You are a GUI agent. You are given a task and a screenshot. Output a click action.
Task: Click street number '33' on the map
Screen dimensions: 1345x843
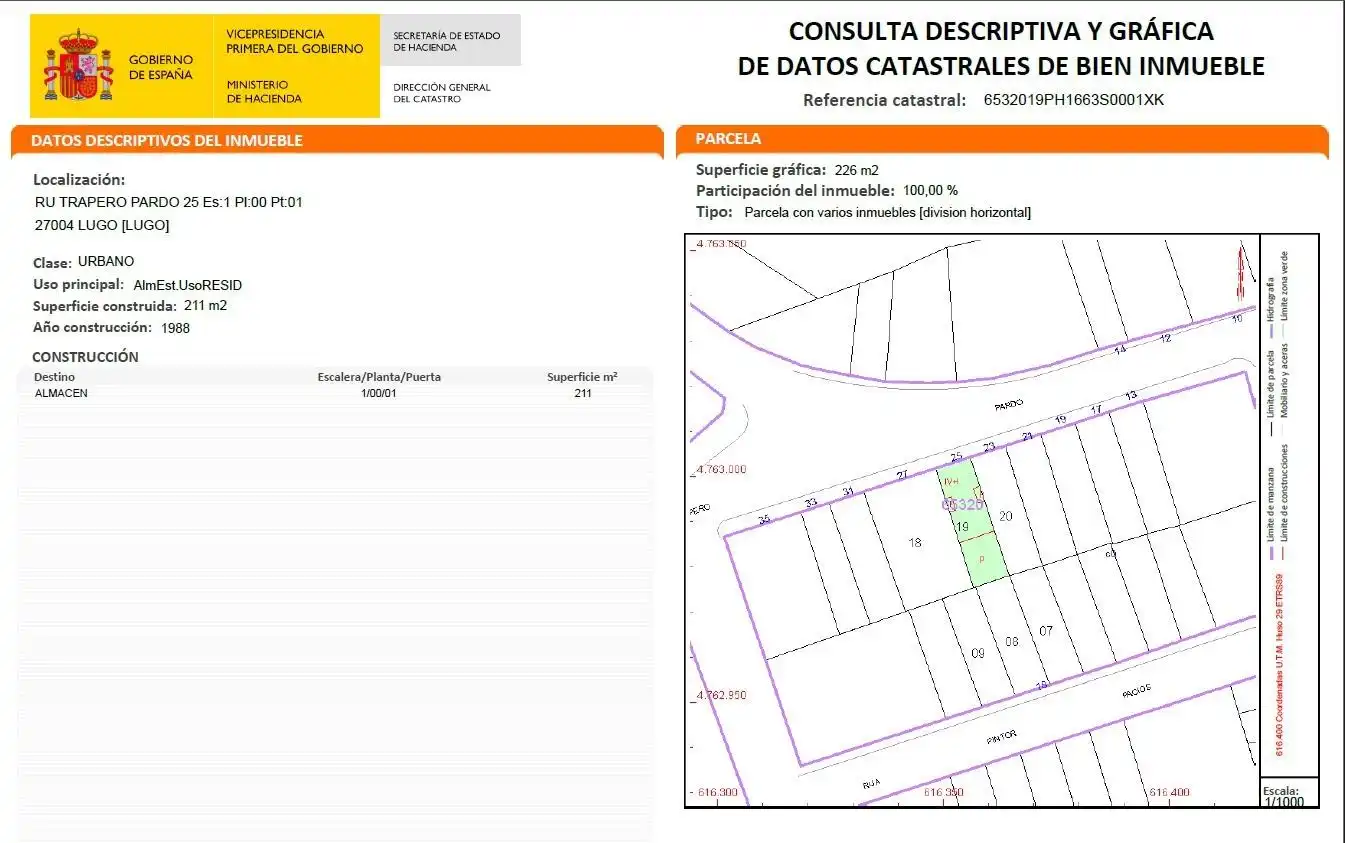click(x=810, y=503)
